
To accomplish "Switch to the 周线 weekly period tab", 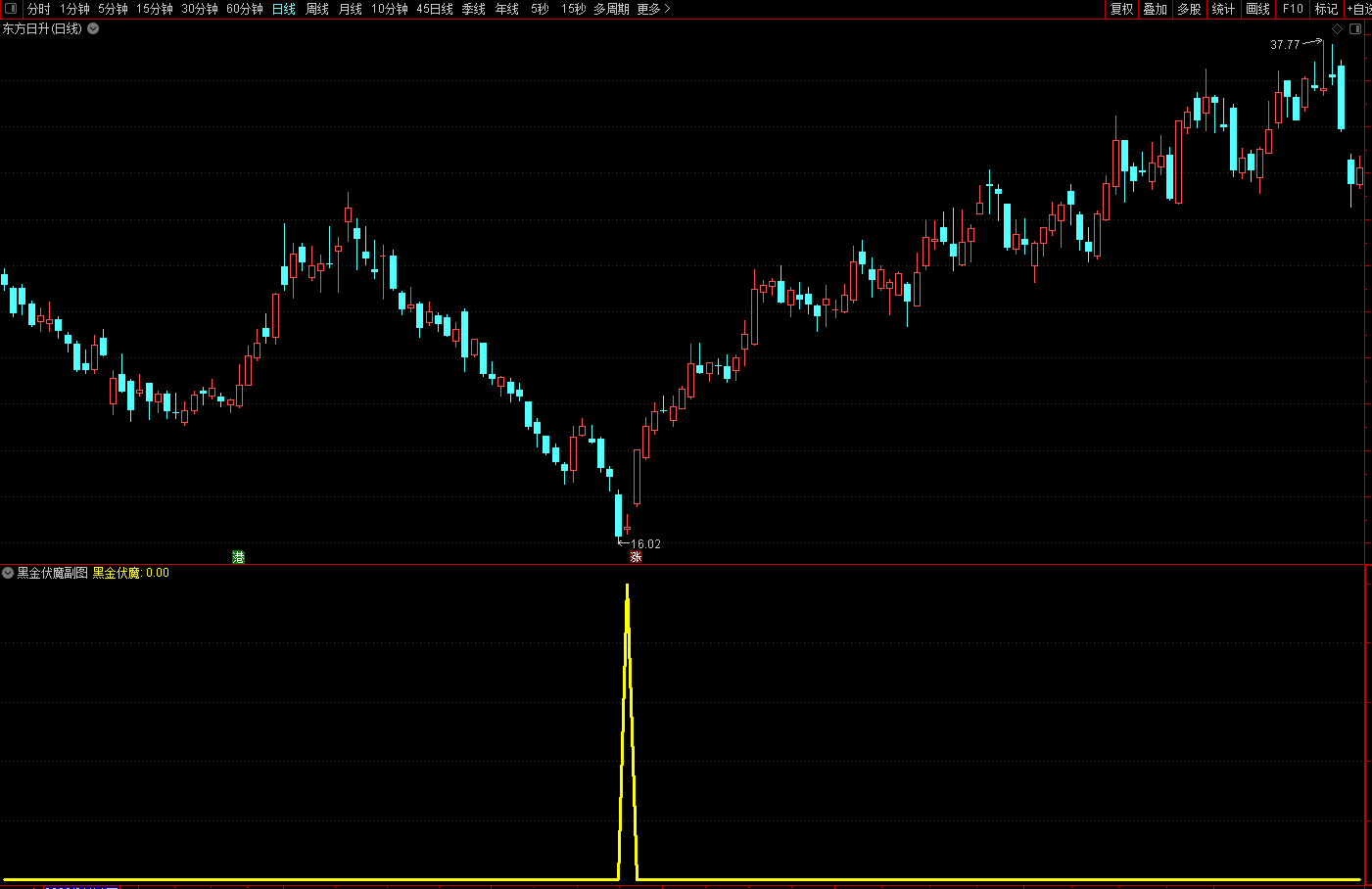I will [x=317, y=9].
